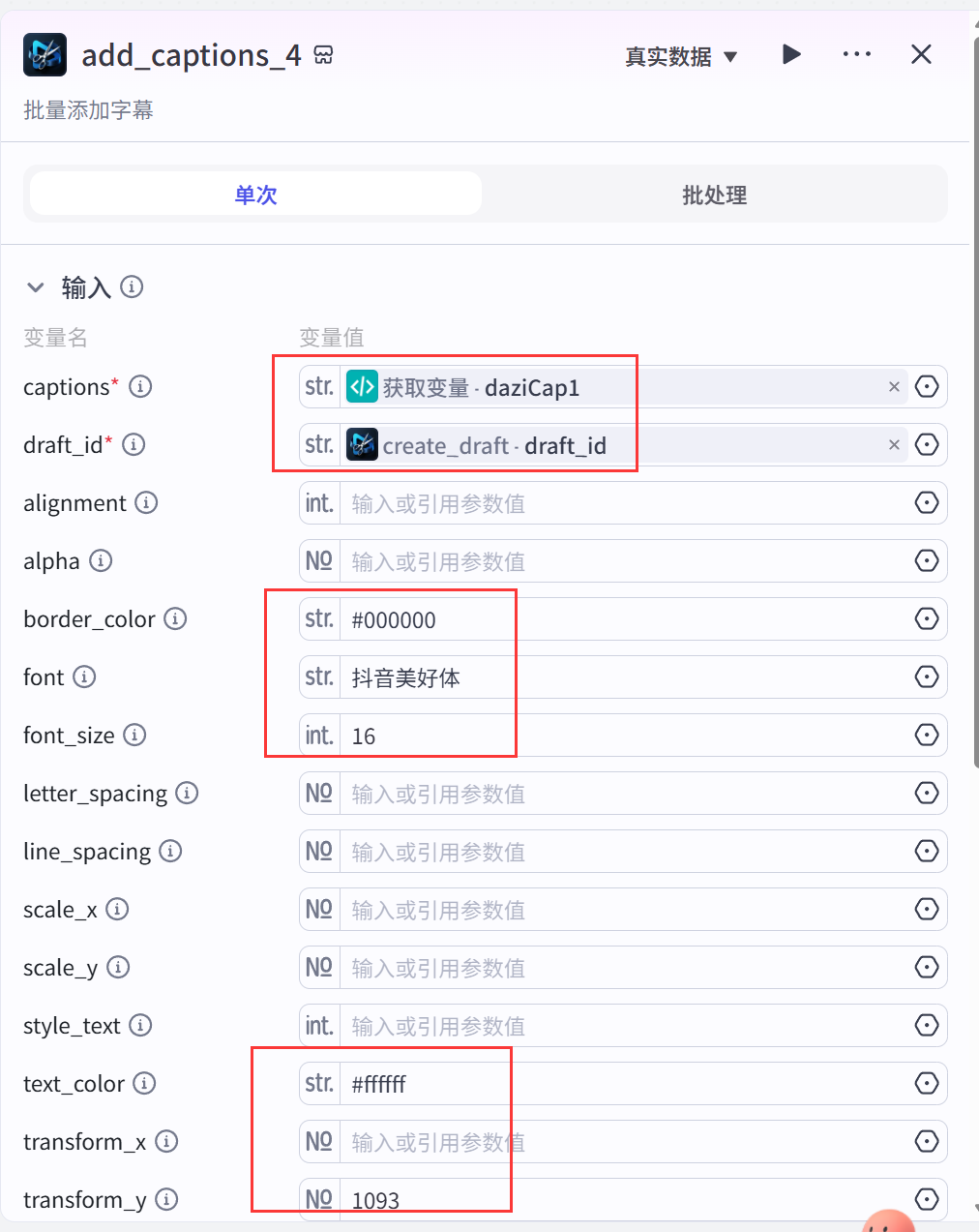
Task: Open the three-dot more options menu
Action: tap(856, 54)
